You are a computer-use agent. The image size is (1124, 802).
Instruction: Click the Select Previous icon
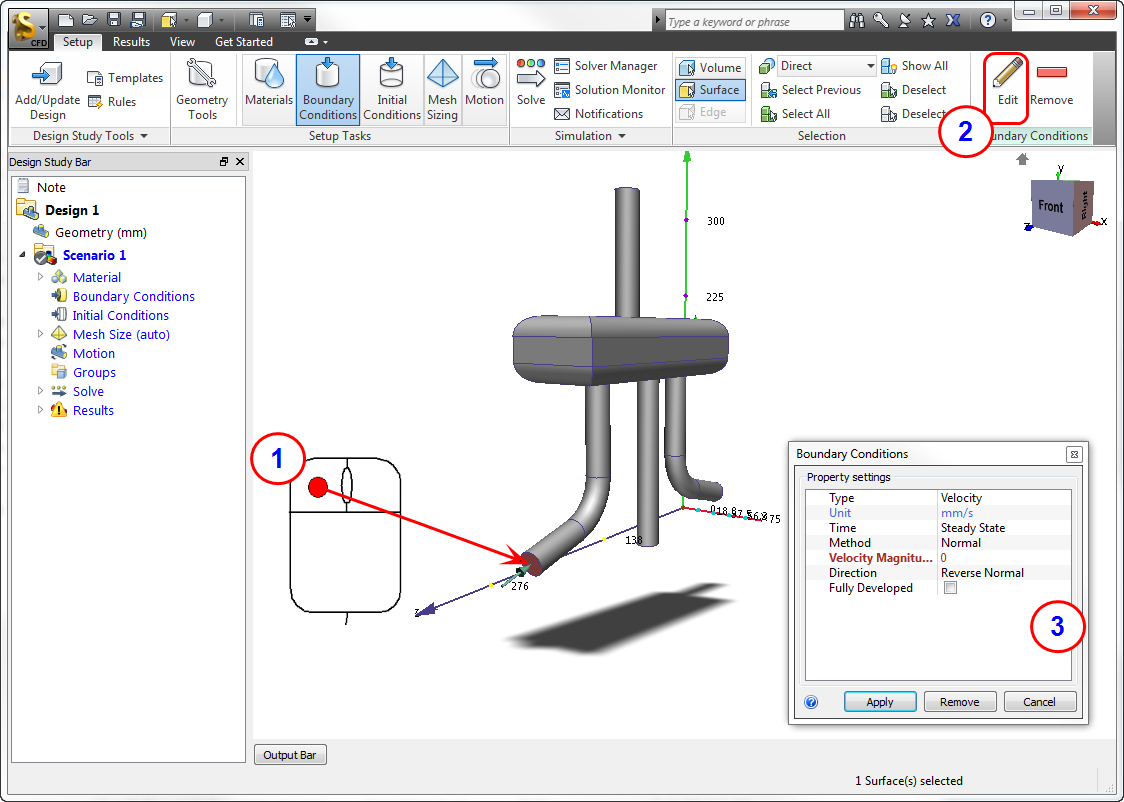pyautogui.click(x=769, y=90)
